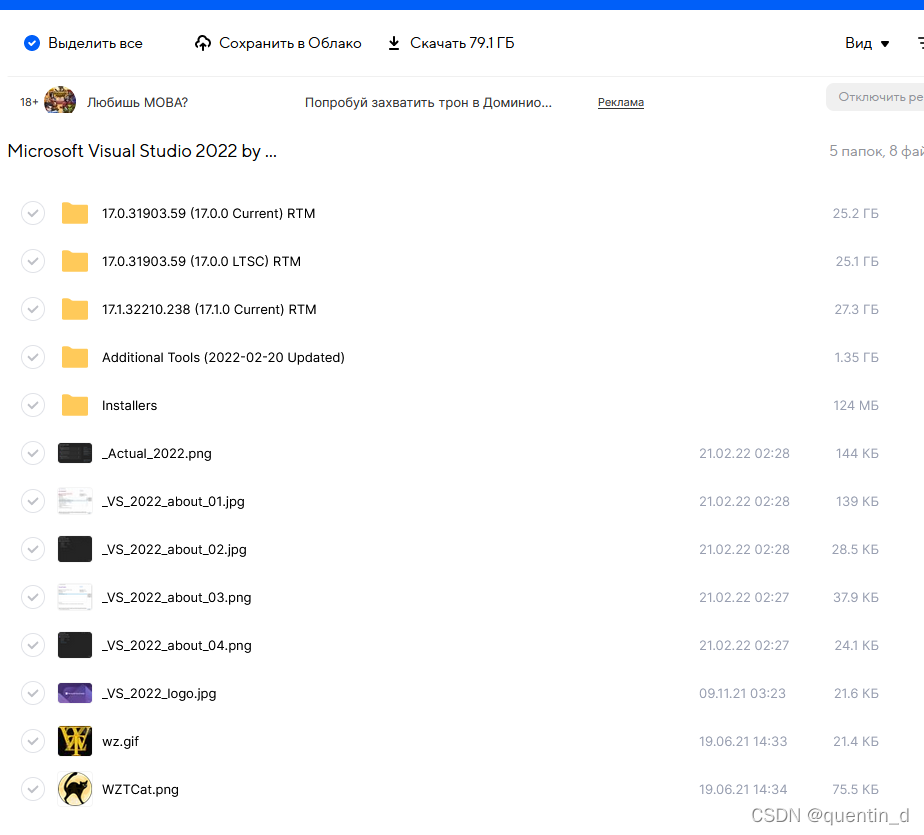The image size is (924, 835).
Task: Click file name _VS_2022_about_04.png
Action: (x=177, y=646)
